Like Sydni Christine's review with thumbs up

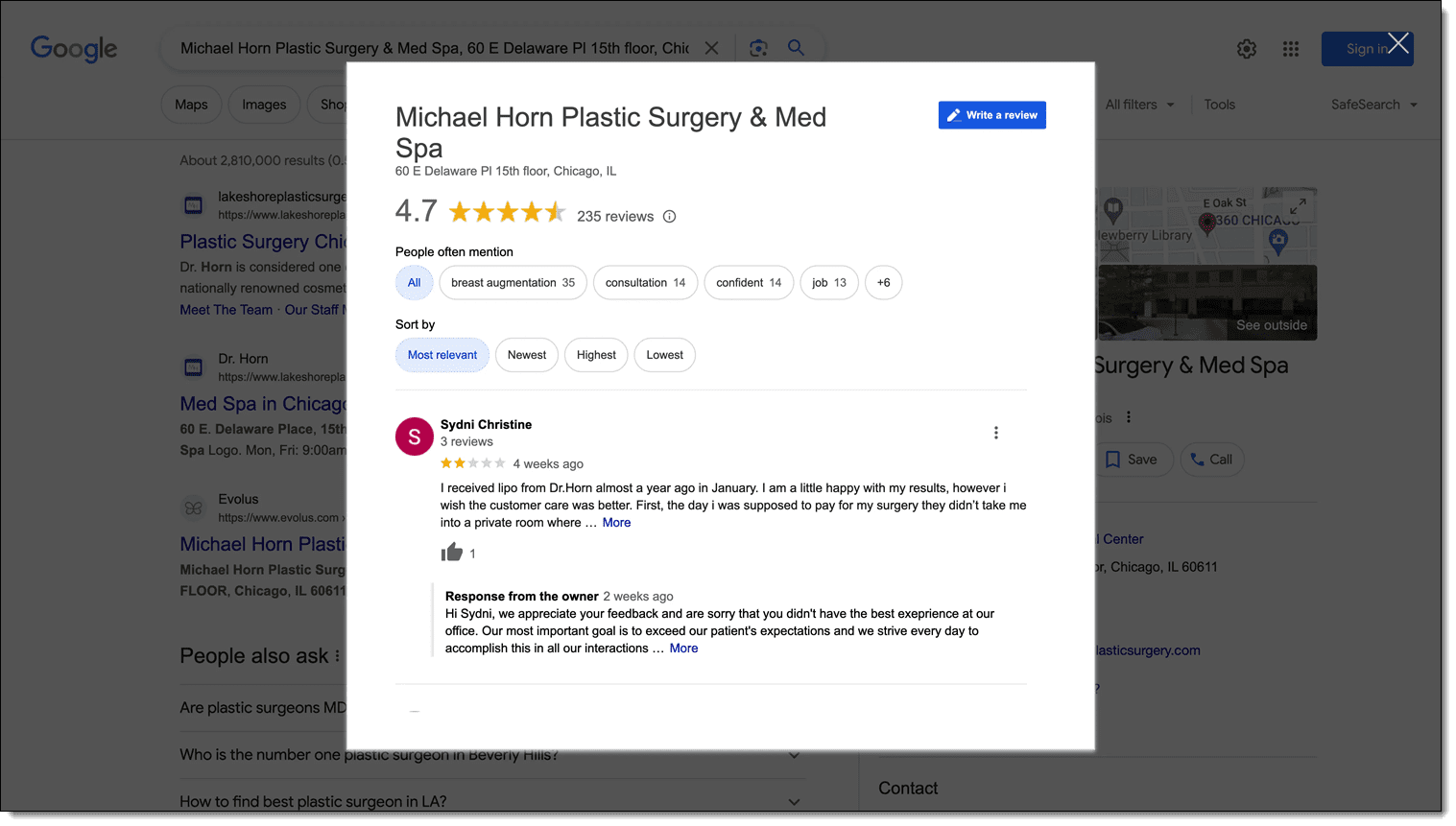click(451, 552)
